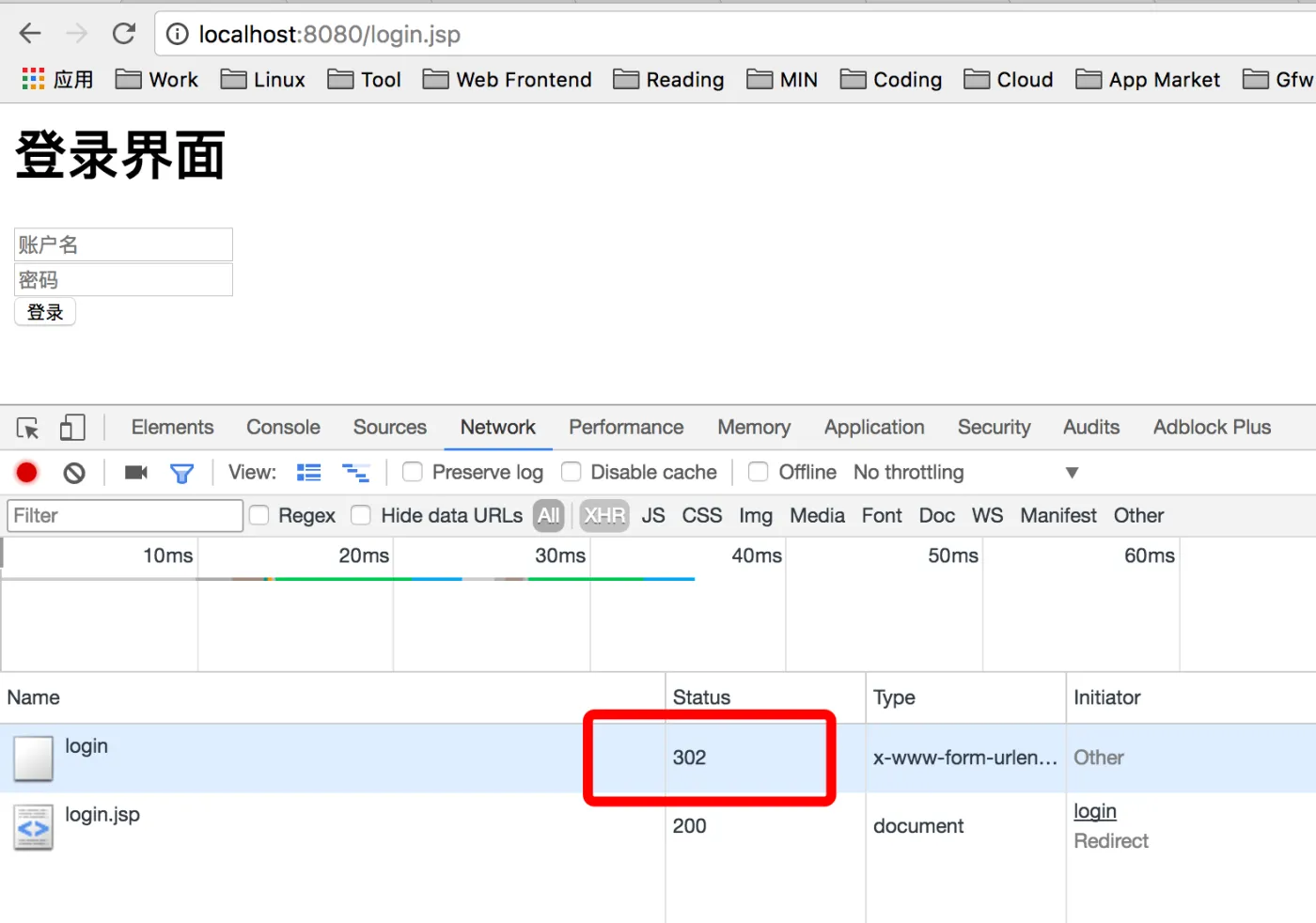
Task: Open the No throttling dropdown
Action: pos(964,473)
